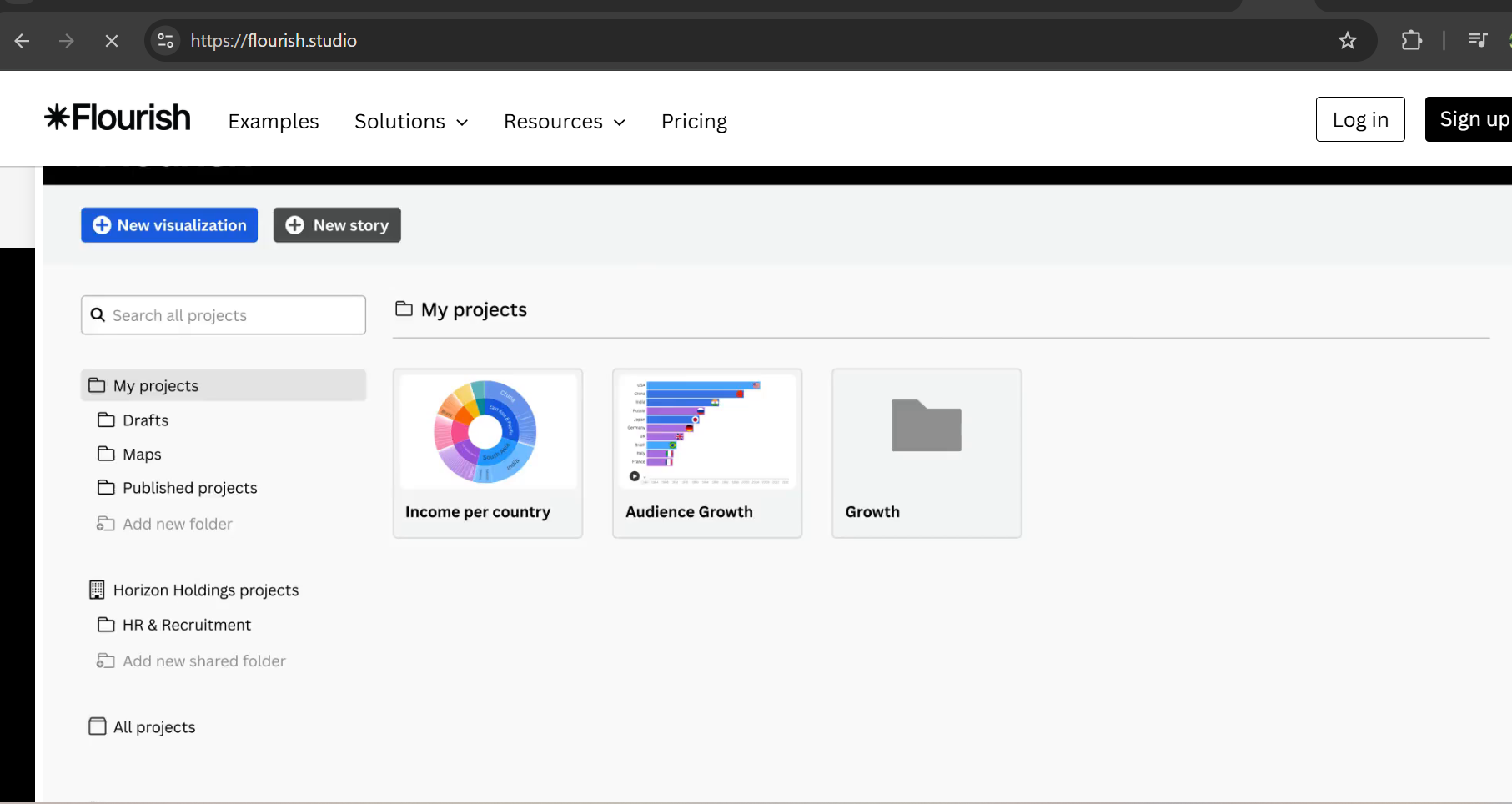Click the folder icon beside Maps
1512x804 pixels.
106,454
